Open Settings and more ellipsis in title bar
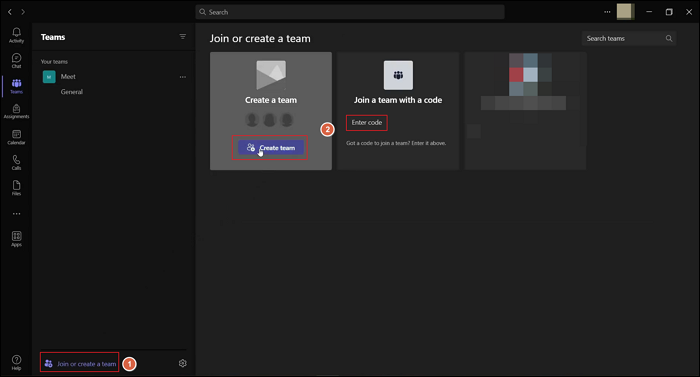 (x=607, y=12)
